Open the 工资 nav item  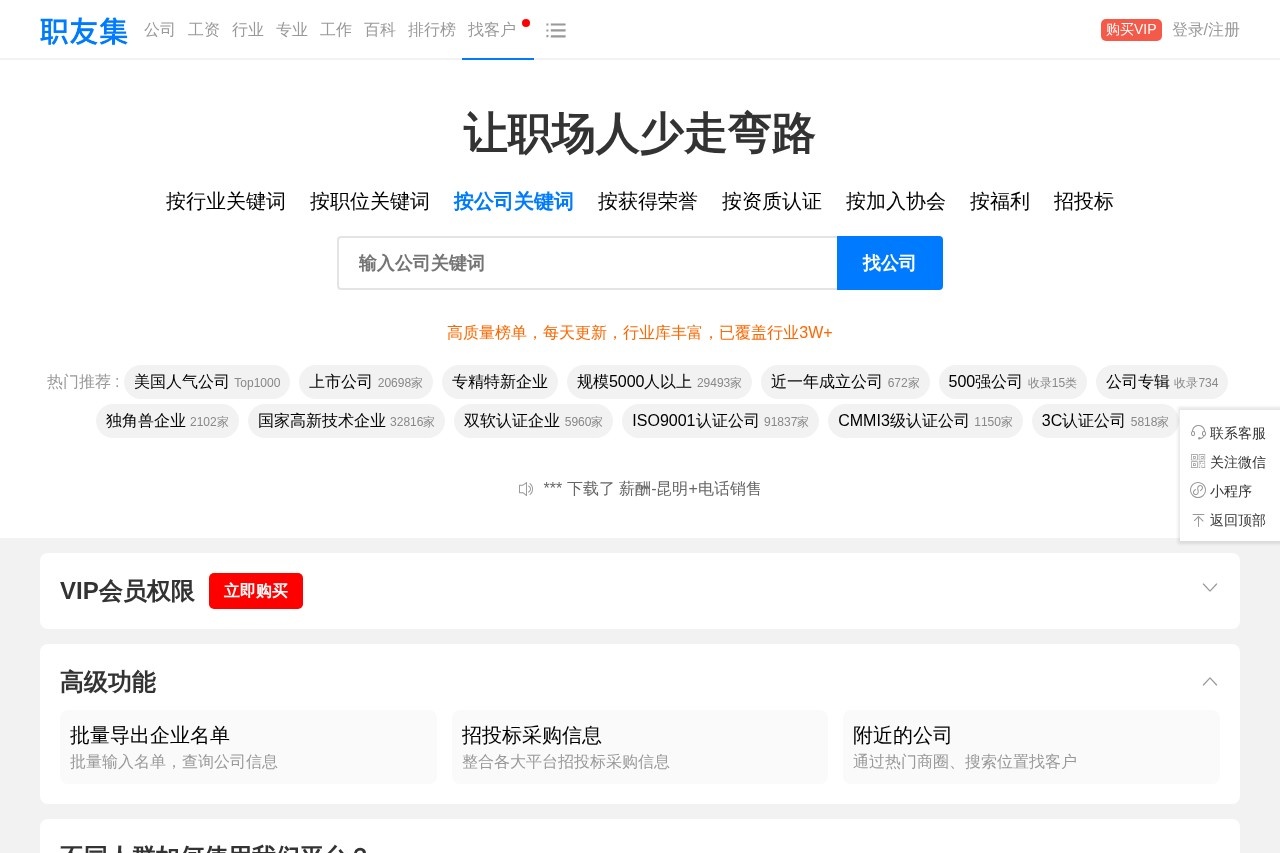pyautogui.click(x=204, y=30)
